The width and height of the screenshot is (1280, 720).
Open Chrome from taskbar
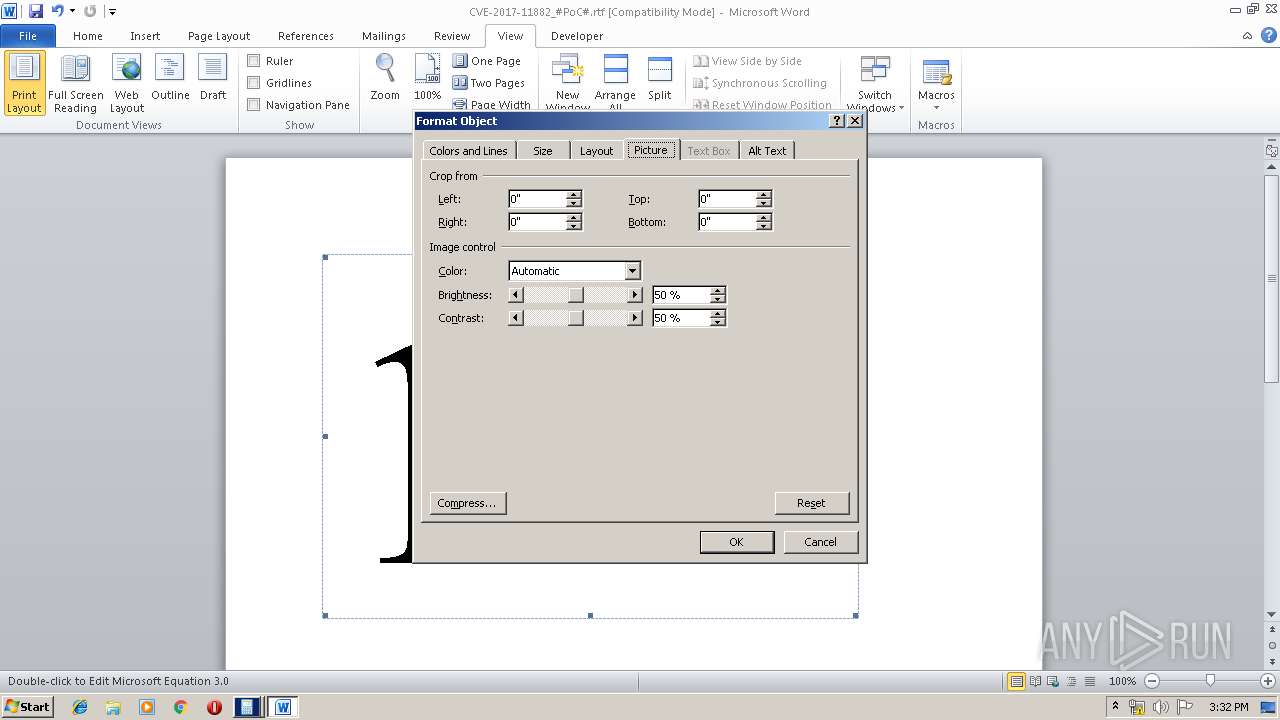181,707
